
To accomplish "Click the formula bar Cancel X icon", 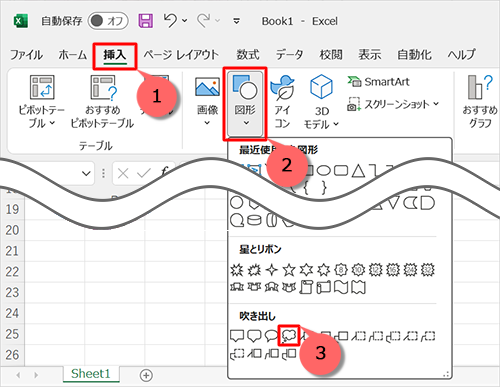I will (x=123, y=173).
